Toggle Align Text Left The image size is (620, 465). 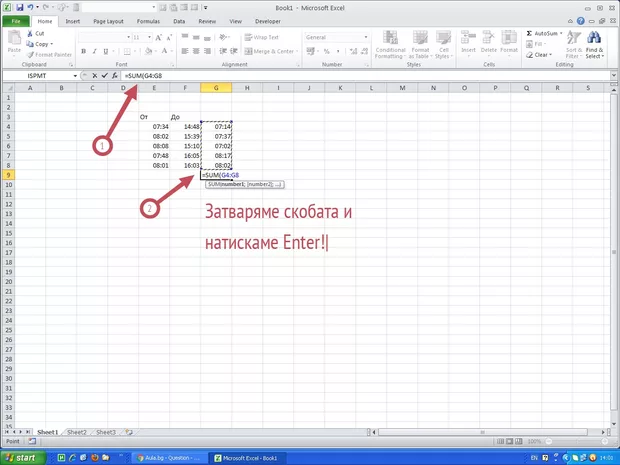pos(185,51)
